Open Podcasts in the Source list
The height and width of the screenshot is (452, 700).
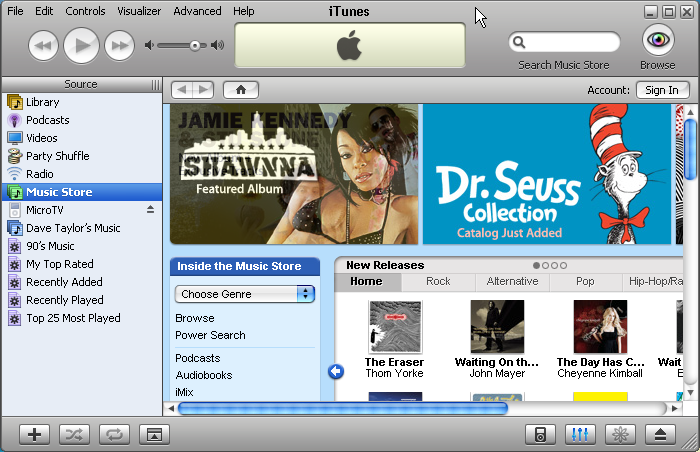coord(82,120)
